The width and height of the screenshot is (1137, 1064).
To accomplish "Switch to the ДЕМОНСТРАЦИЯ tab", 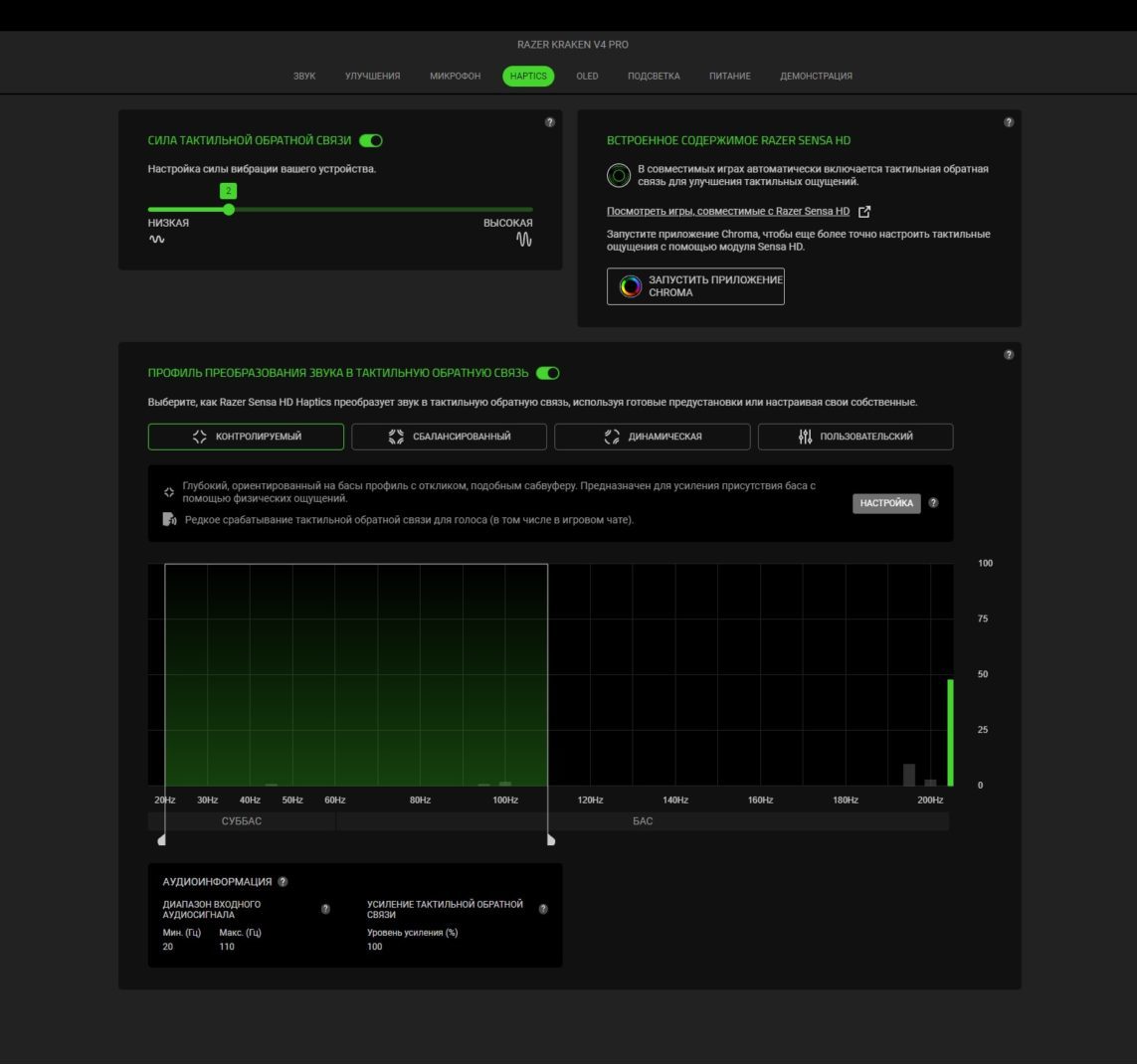I will coord(817,77).
